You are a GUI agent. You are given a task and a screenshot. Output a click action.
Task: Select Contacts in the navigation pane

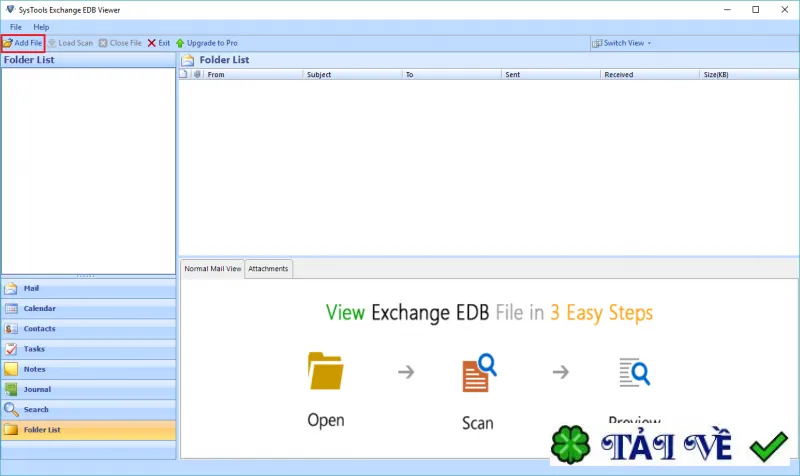tap(88, 329)
